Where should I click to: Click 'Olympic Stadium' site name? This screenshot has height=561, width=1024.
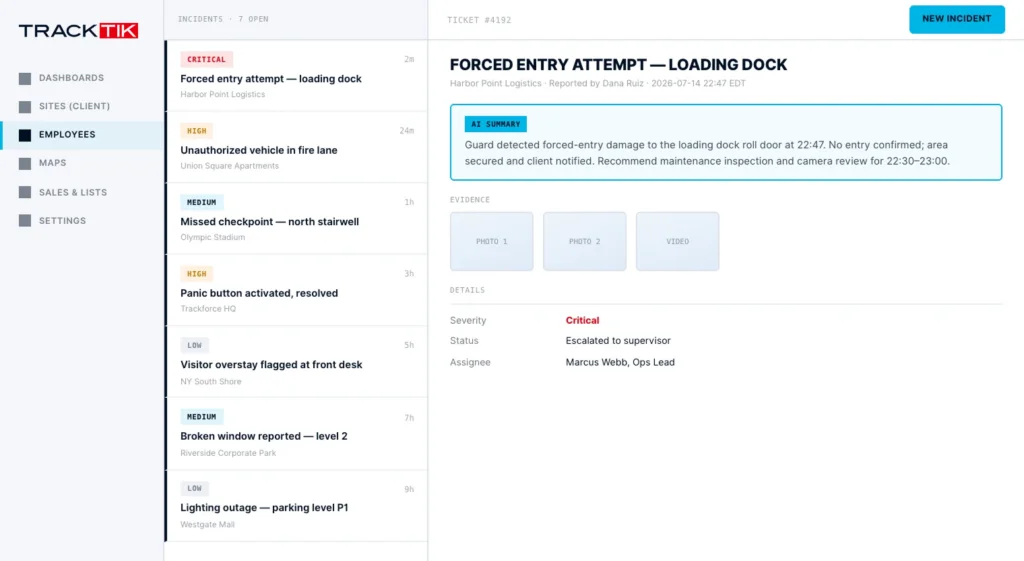(x=213, y=237)
